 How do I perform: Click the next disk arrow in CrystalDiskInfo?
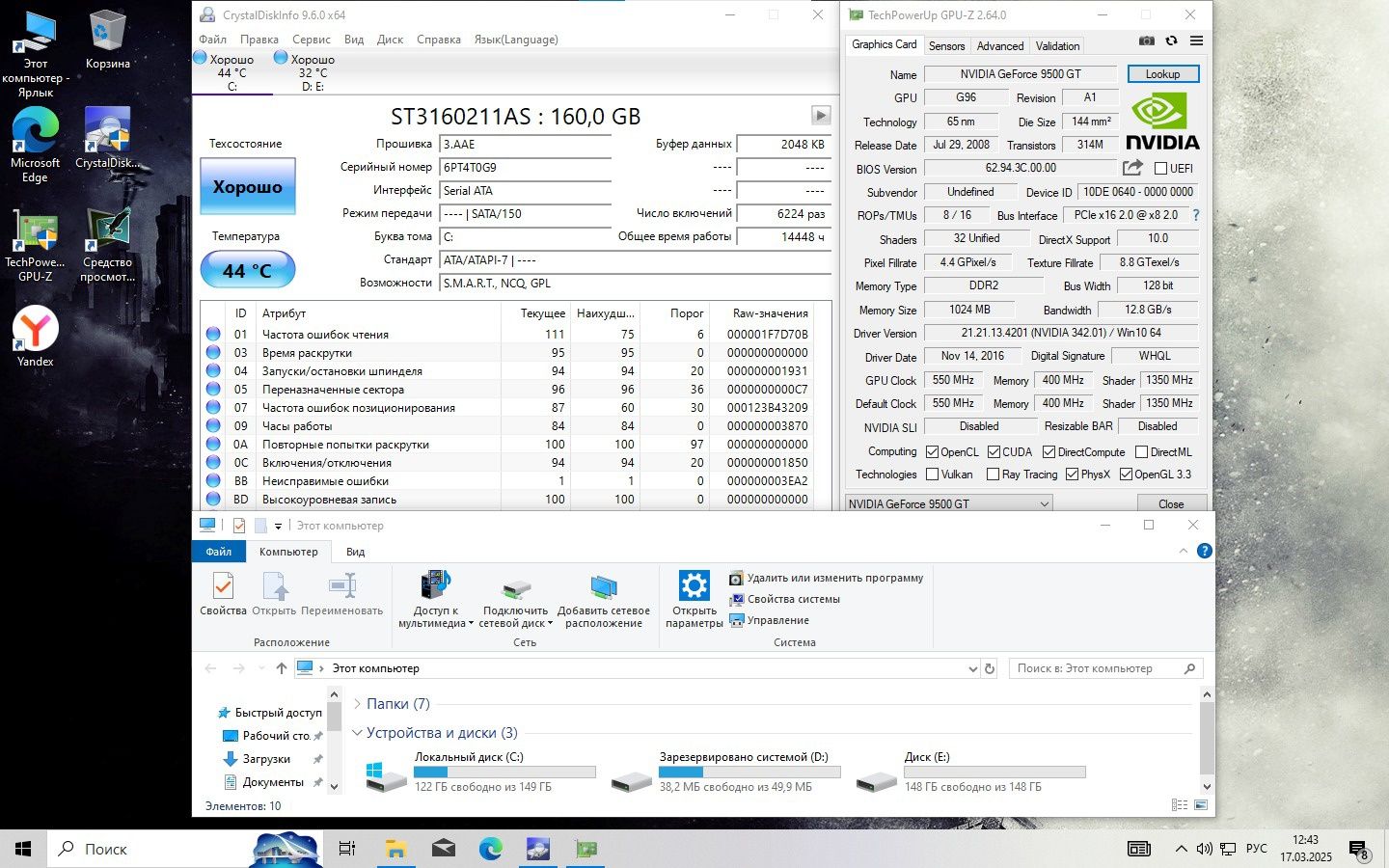pos(821,116)
